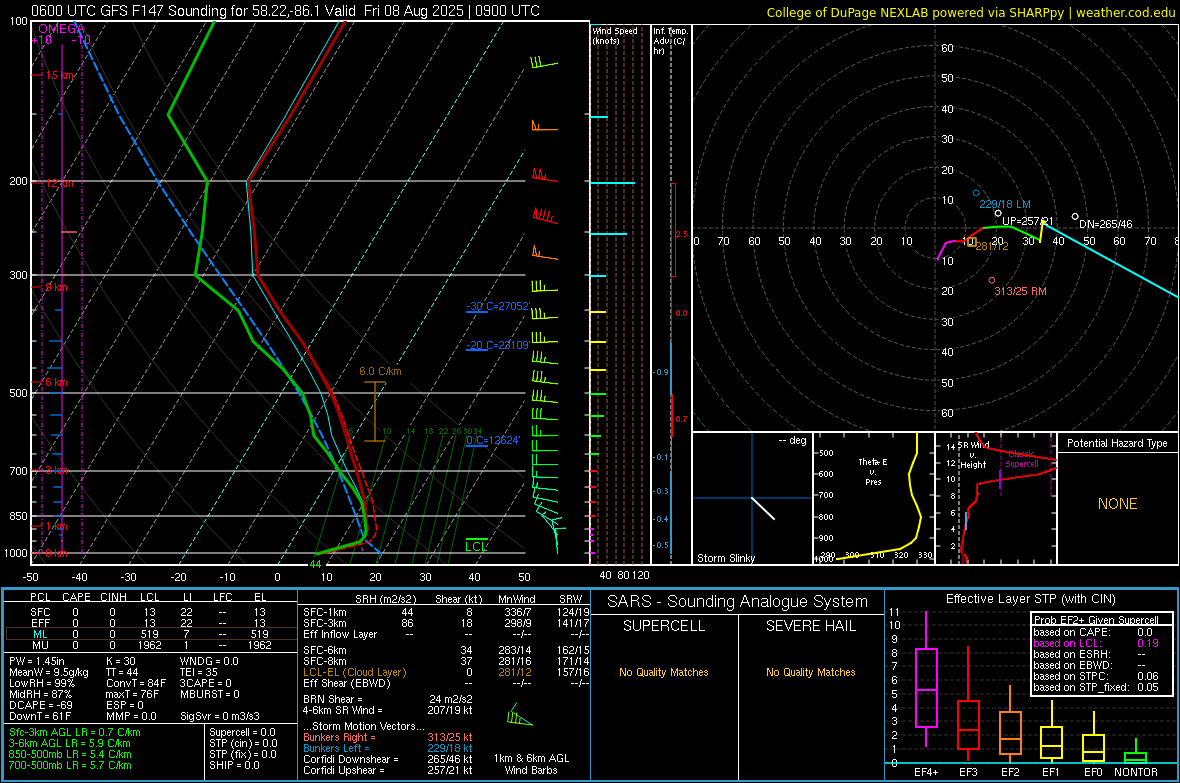This screenshot has height=783, width=1180.
Task: Click the green LCL marker on Skew-T
Action: point(476,546)
